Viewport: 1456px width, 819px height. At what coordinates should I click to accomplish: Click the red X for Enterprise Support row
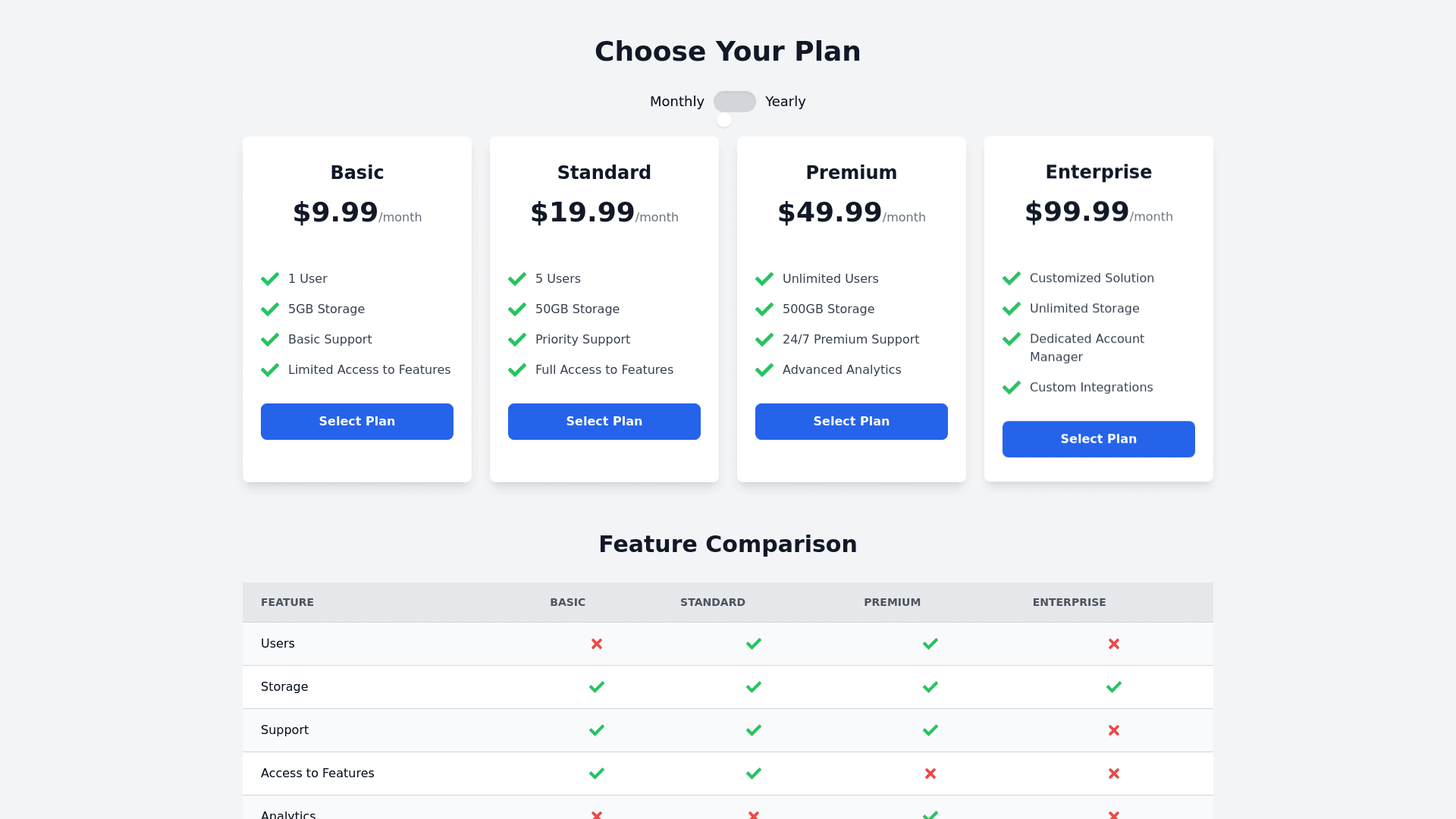(x=1113, y=730)
